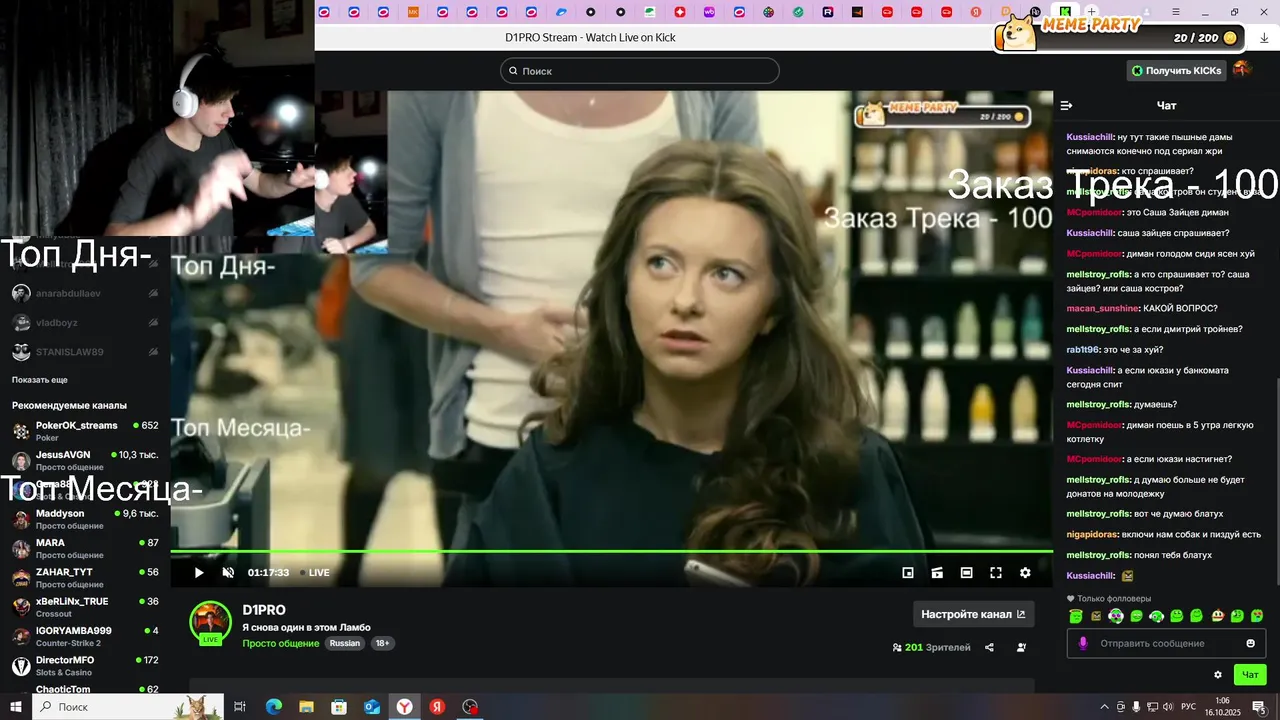Launch Microsoft Edge from taskbar

[x=274, y=706]
